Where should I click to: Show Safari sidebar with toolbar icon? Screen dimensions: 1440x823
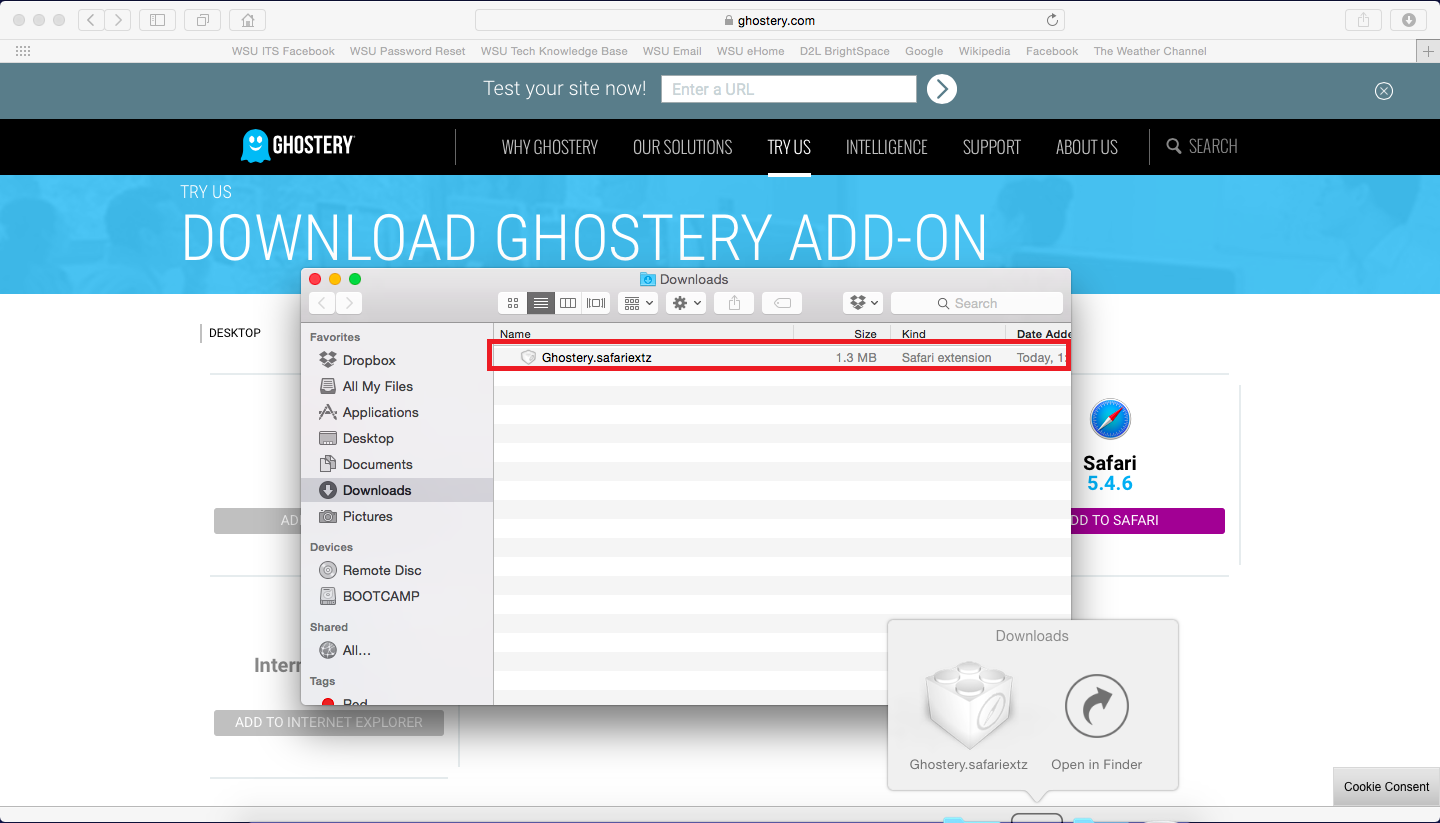(x=157, y=20)
